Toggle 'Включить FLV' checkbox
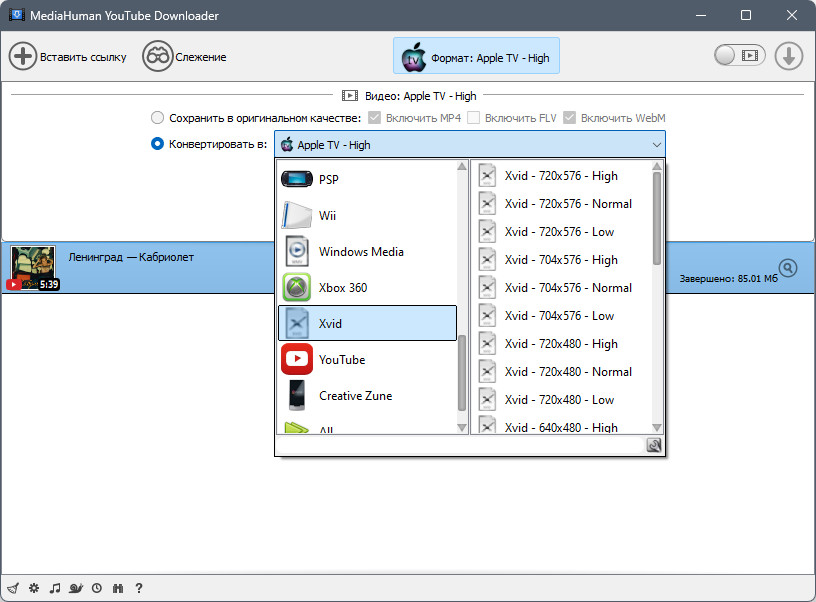The height and width of the screenshot is (602, 816). pyautogui.click(x=474, y=118)
